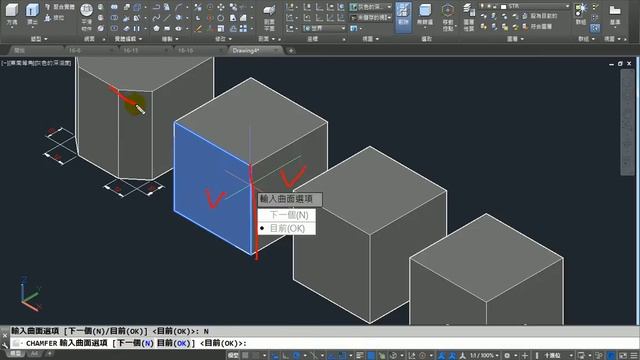
Task: Click Match Layer (符合圖層) button
Action: click(x=537, y=27)
